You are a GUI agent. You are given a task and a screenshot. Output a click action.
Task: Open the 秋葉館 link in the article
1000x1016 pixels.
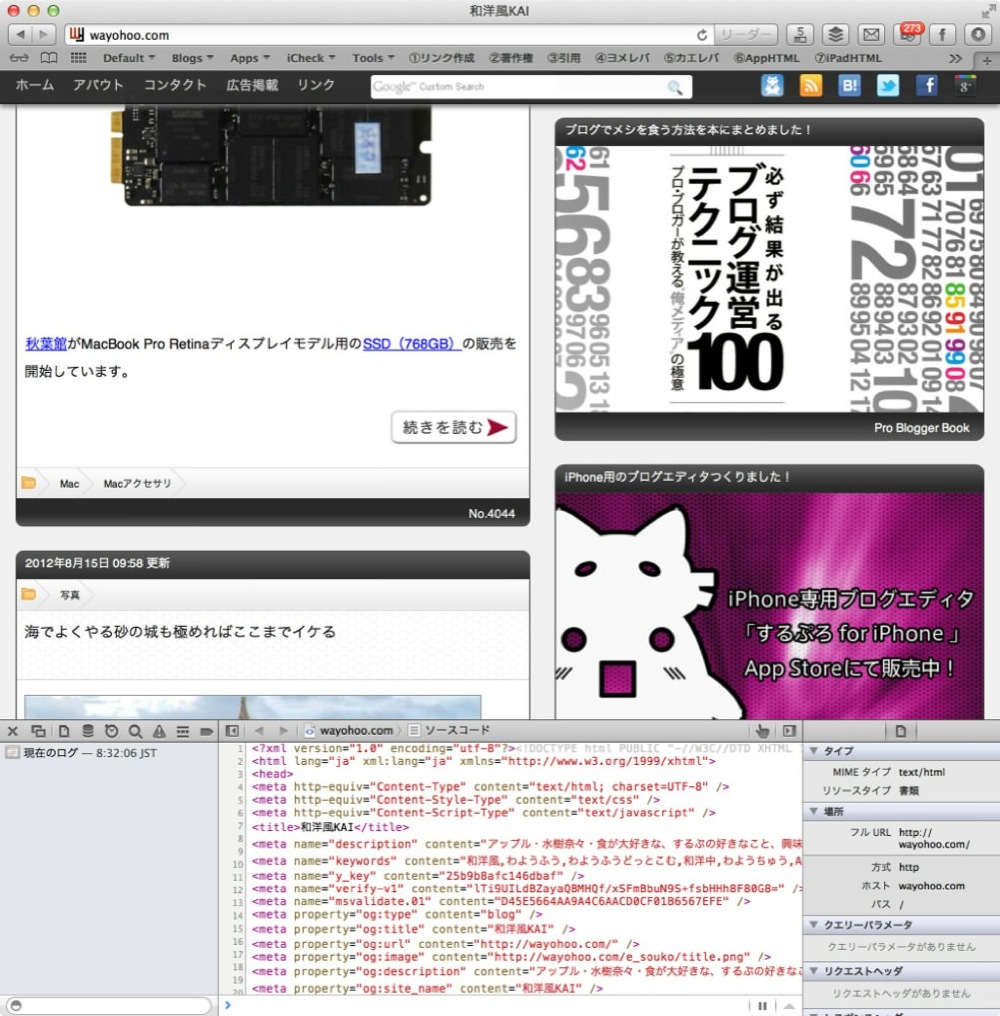46,344
